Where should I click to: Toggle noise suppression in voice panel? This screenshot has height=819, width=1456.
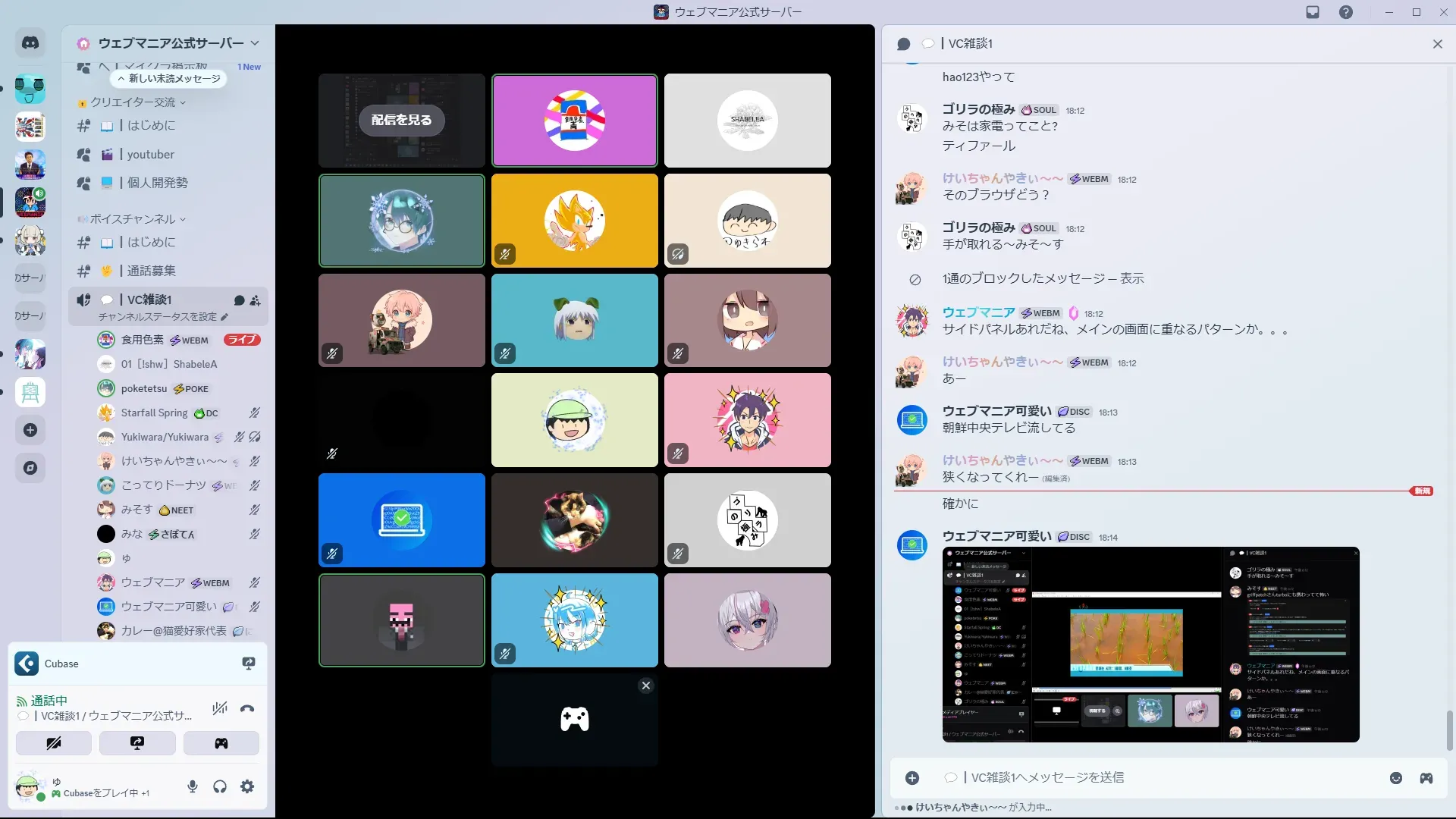tap(220, 709)
